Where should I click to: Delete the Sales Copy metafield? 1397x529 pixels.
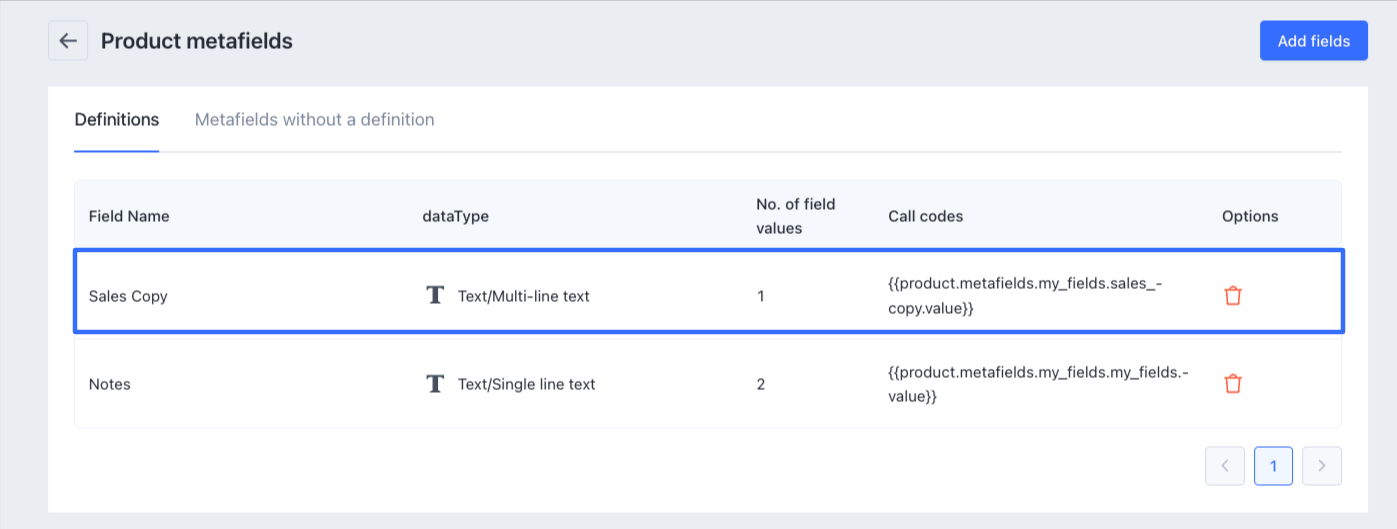coord(1233,296)
